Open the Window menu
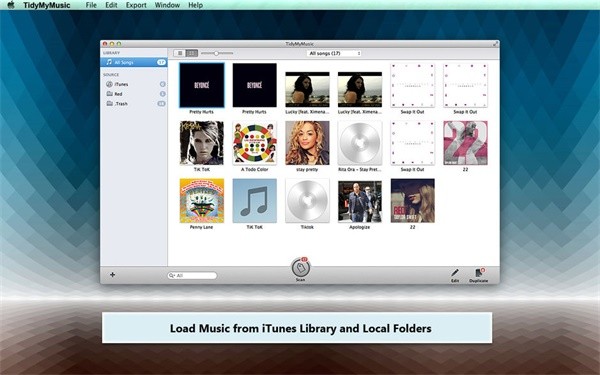 167,5
